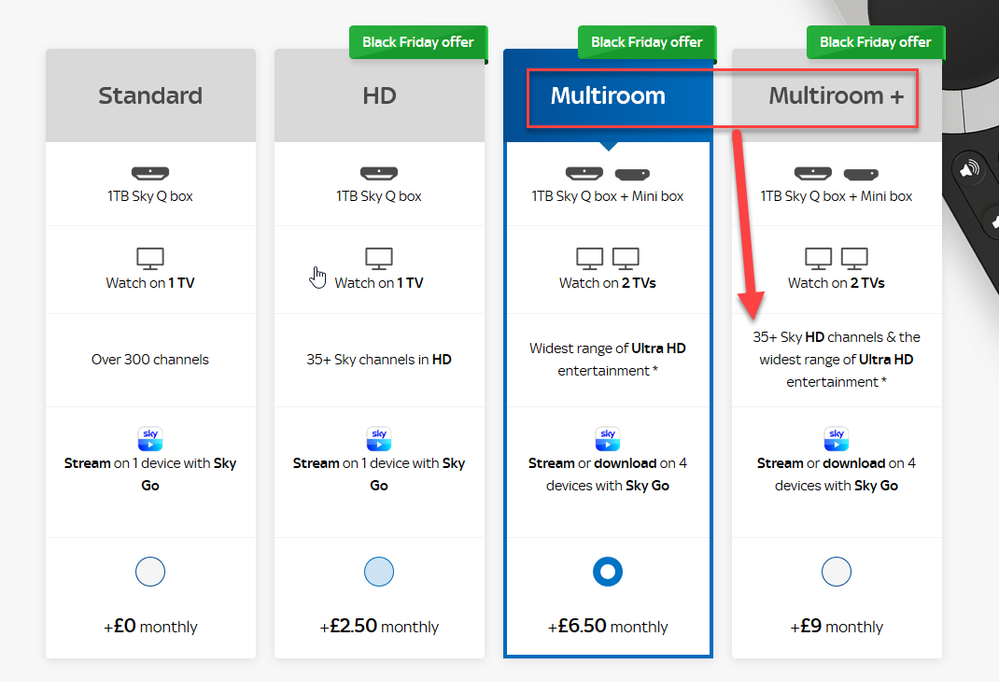Click the Sky Go icon in Multiroom + column
Image resolution: width=999 pixels, height=682 pixels.
pyautogui.click(x=836, y=438)
